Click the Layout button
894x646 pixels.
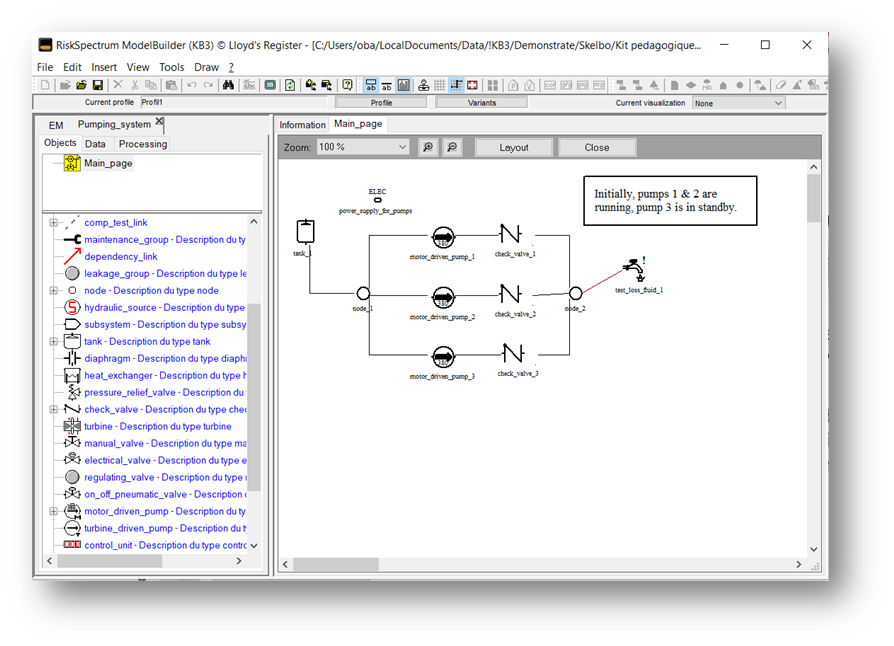pyautogui.click(x=514, y=147)
